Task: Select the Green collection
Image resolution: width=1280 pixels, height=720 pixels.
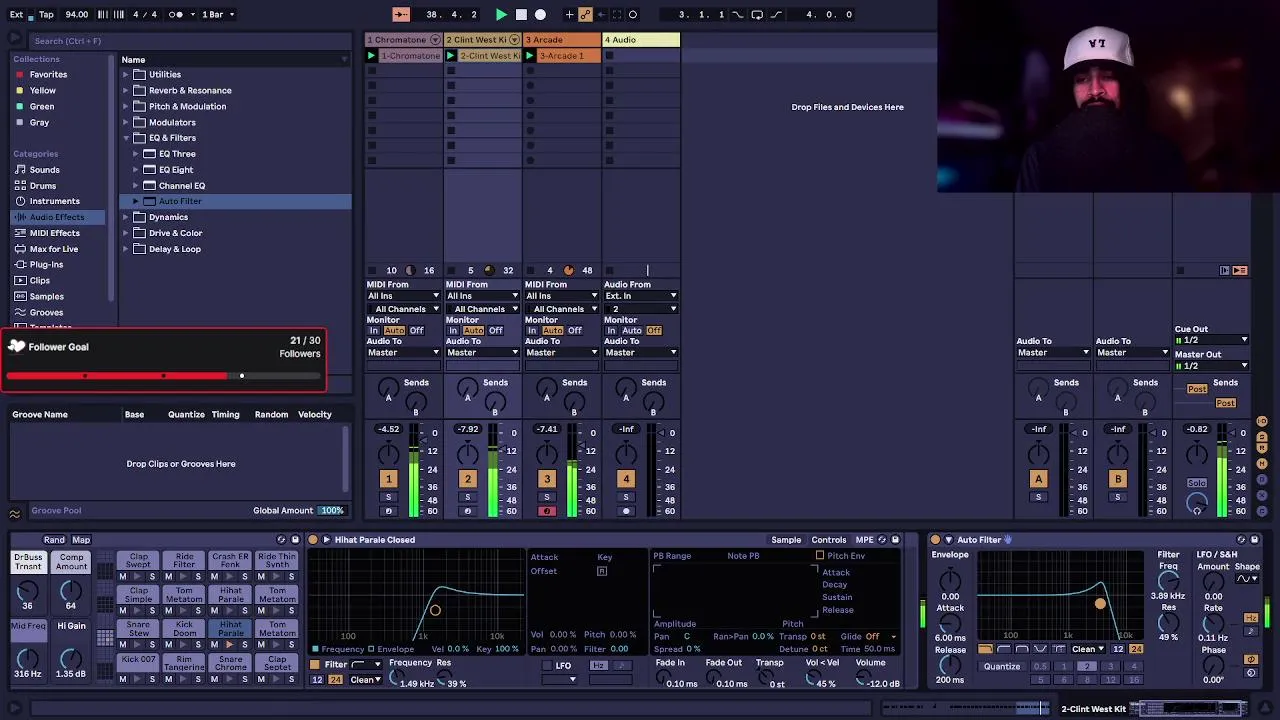Action: pos(42,106)
